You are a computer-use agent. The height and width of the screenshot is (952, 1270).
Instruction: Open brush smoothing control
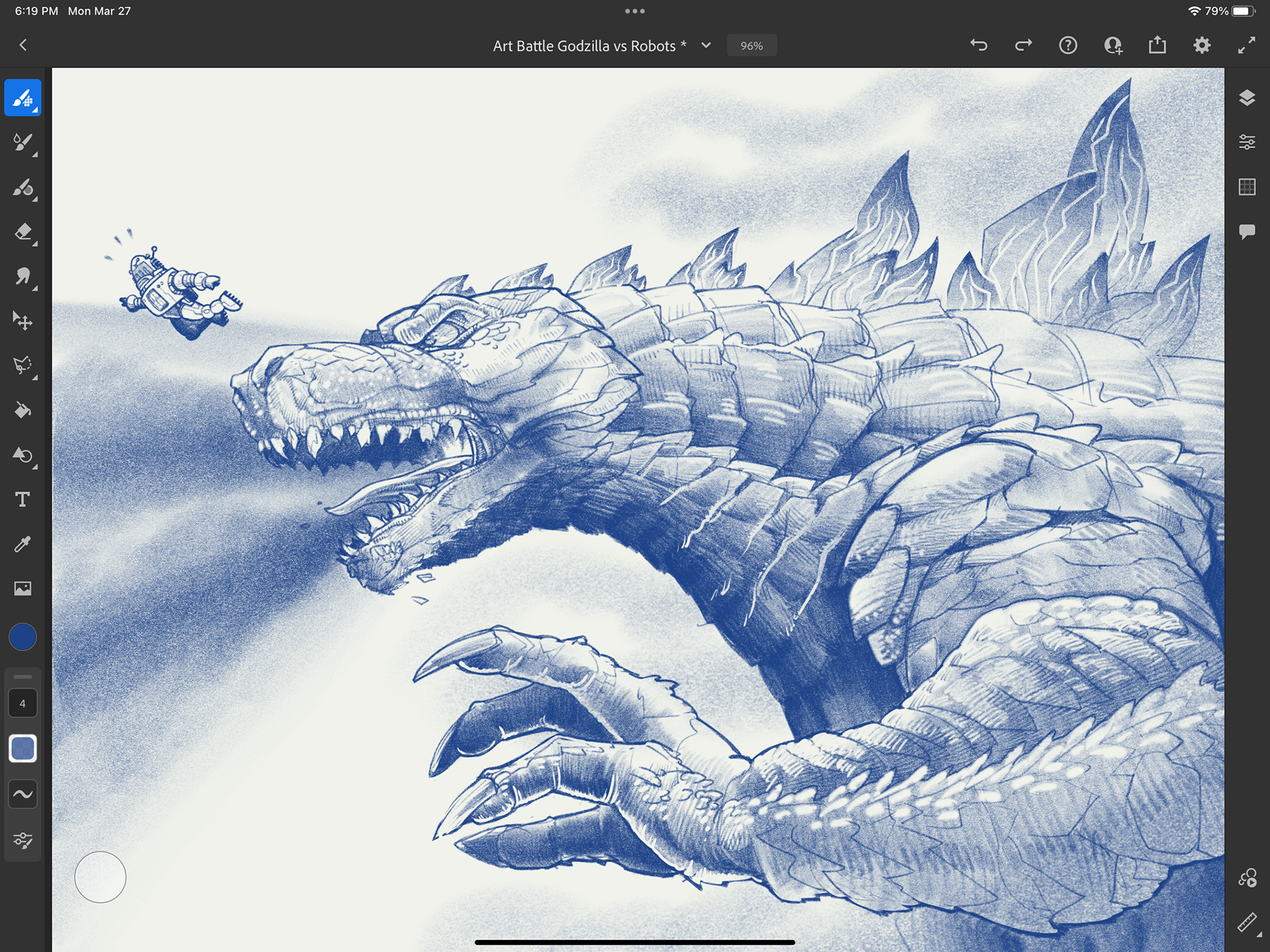click(22, 794)
